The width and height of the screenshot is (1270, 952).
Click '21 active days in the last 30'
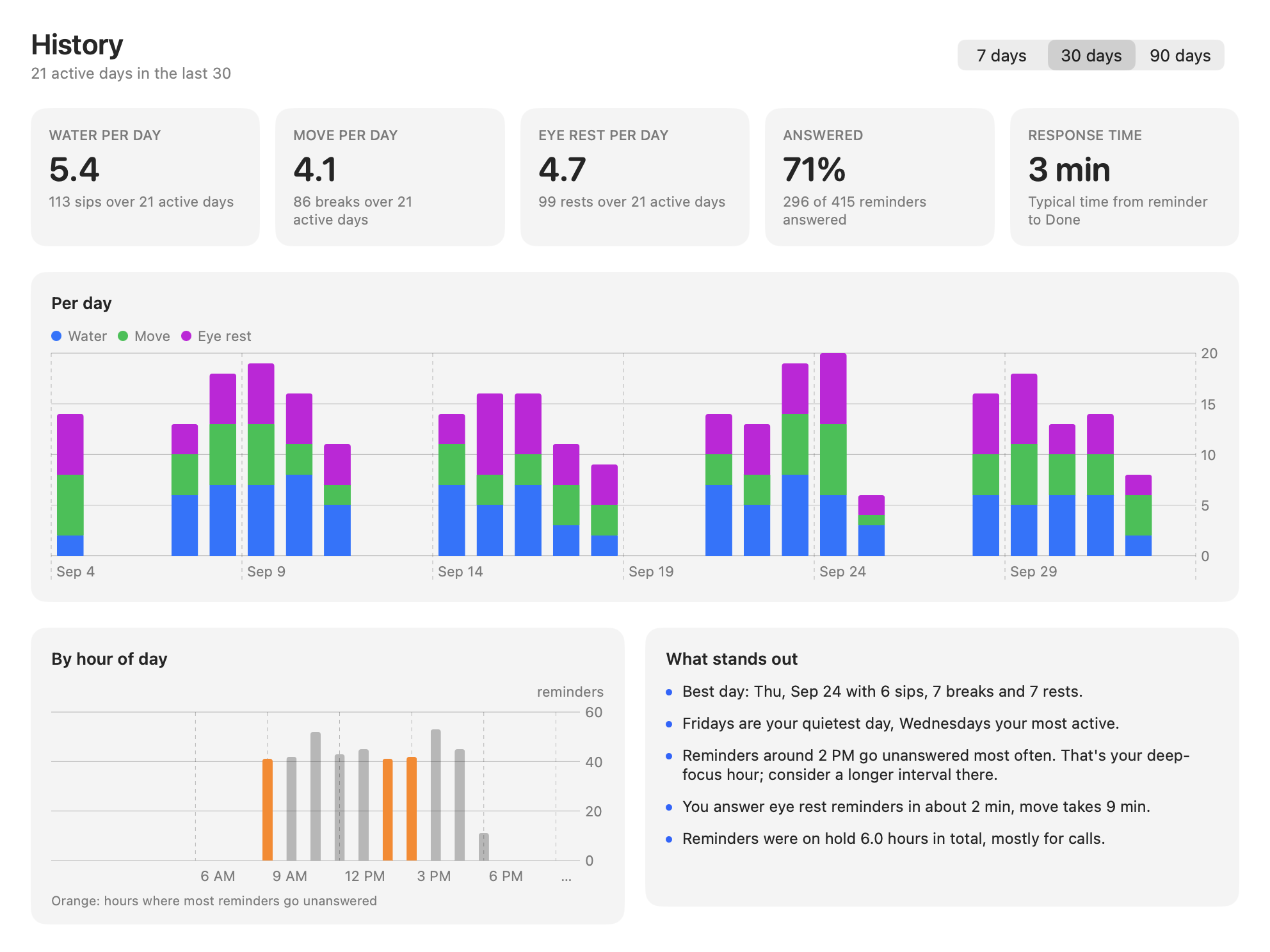pyautogui.click(x=131, y=74)
